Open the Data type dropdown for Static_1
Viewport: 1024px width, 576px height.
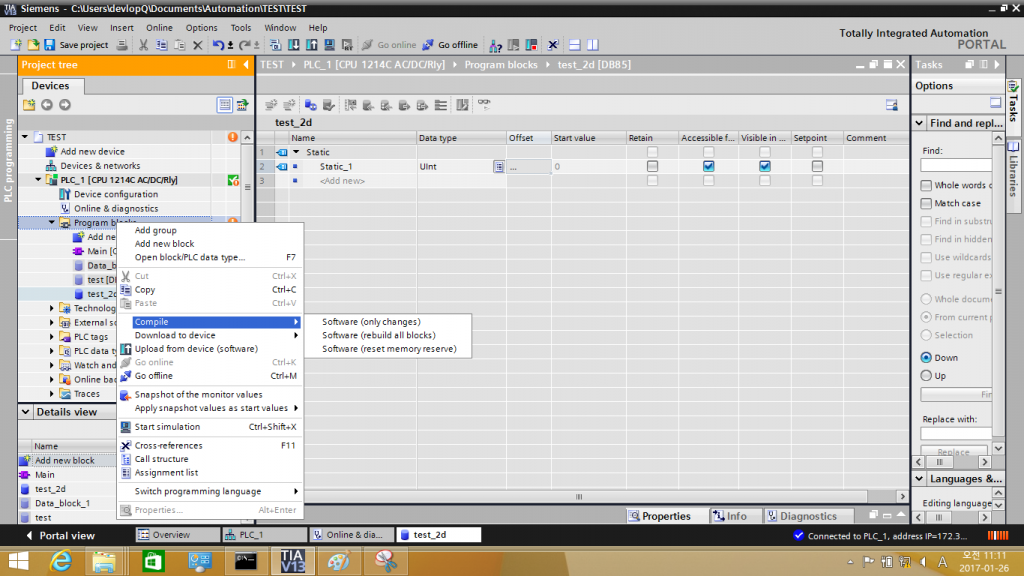coord(499,167)
